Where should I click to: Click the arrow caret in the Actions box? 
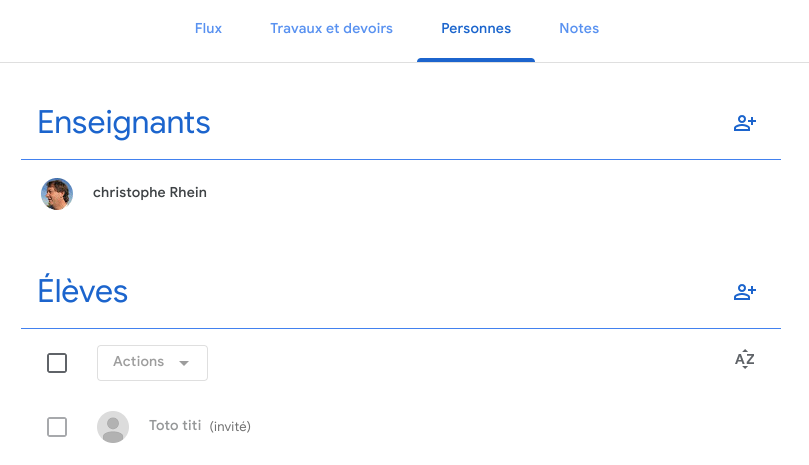pos(184,363)
